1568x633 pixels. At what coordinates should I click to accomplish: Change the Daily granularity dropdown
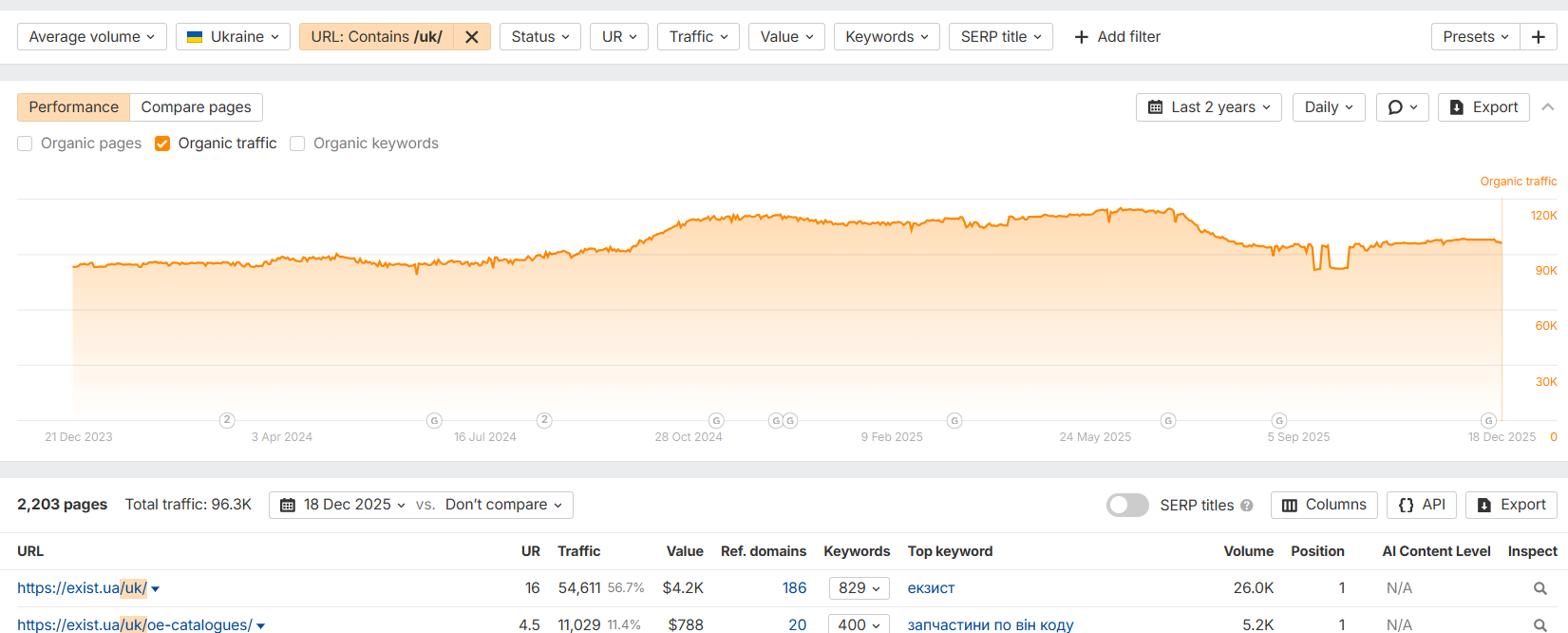click(1330, 107)
